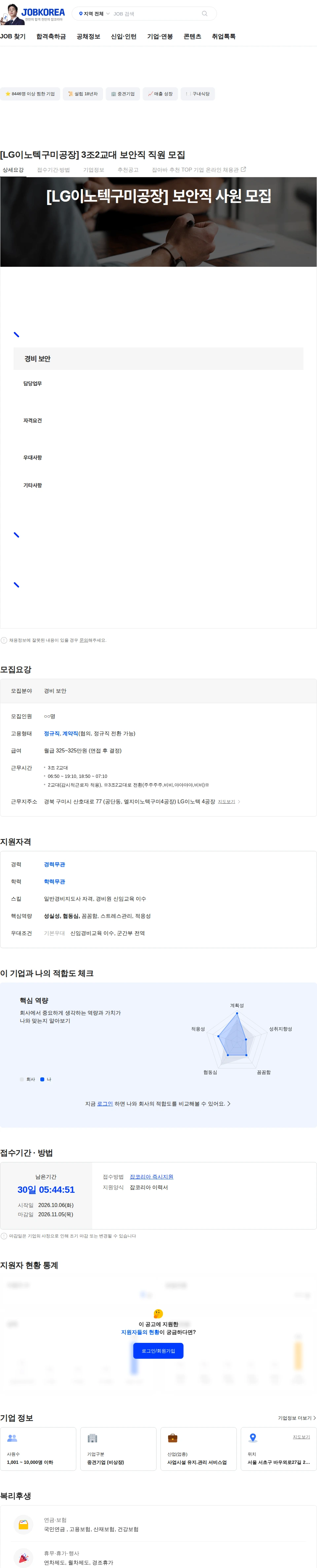Open the 기업·연봉 menu

tap(160, 36)
